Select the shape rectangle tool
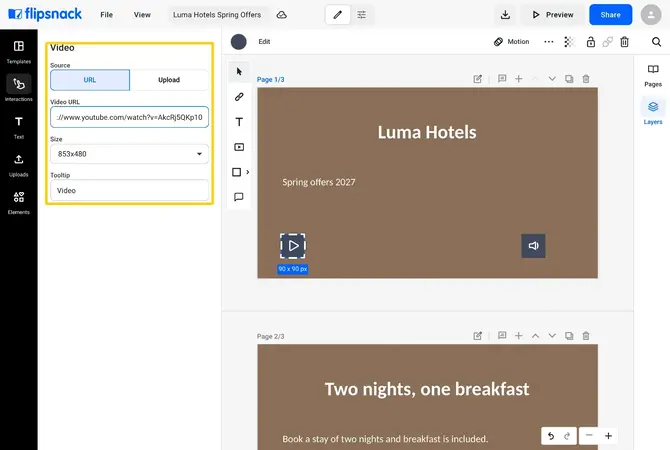This screenshot has height=450, width=670. click(236, 172)
